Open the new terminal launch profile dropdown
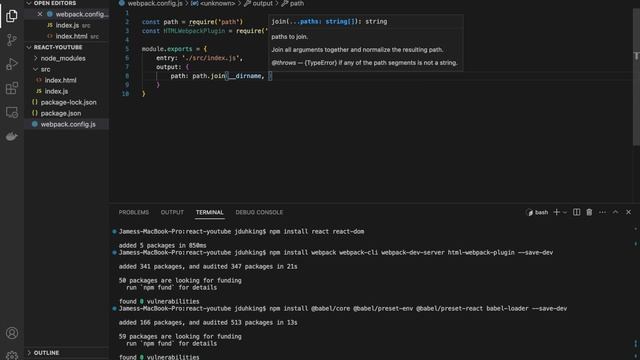Image resolution: width=640 pixels, height=360 pixels. 565,212
